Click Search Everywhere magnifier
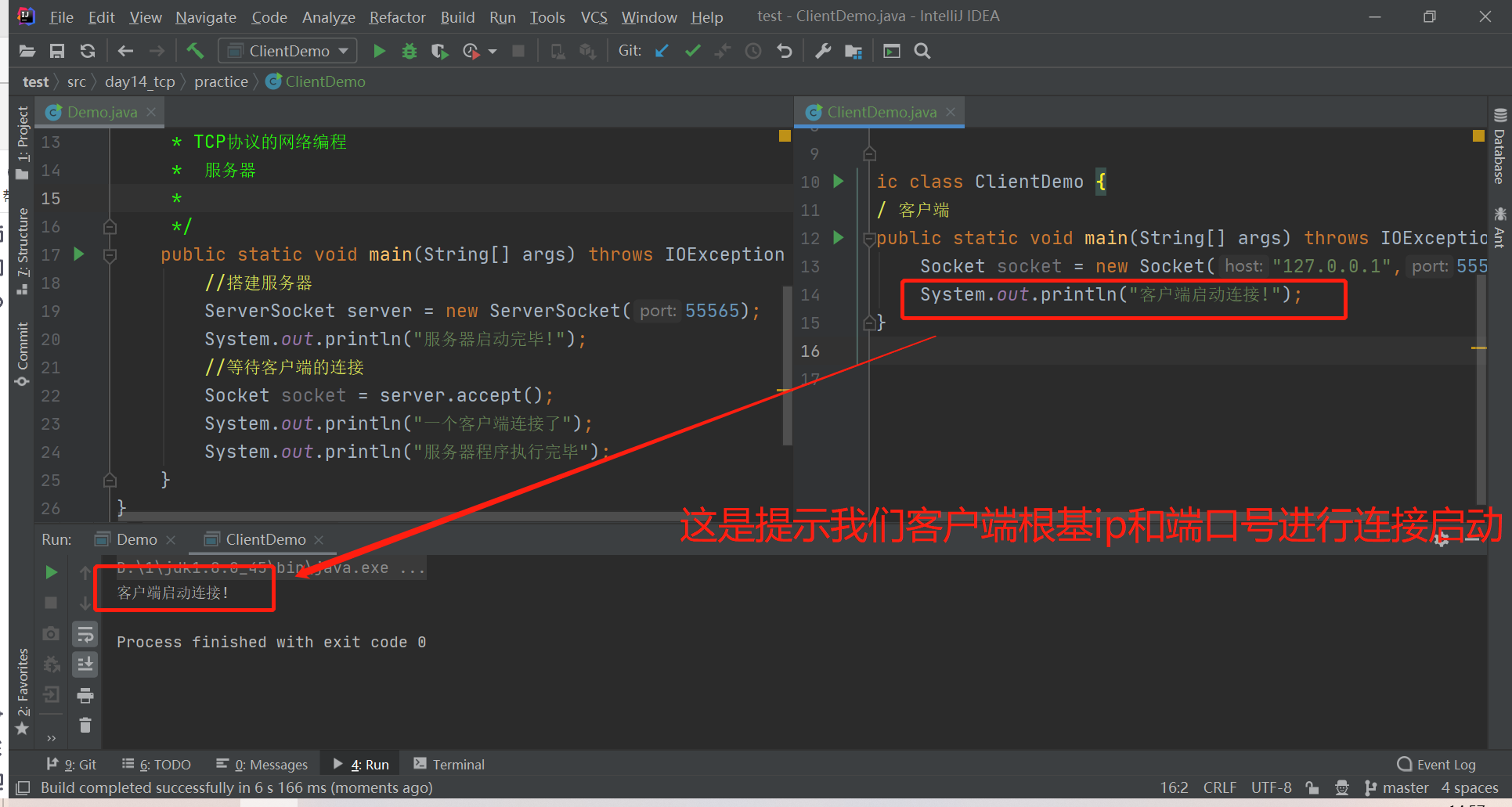Image resolution: width=1512 pixels, height=807 pixels. coord(922,52)
